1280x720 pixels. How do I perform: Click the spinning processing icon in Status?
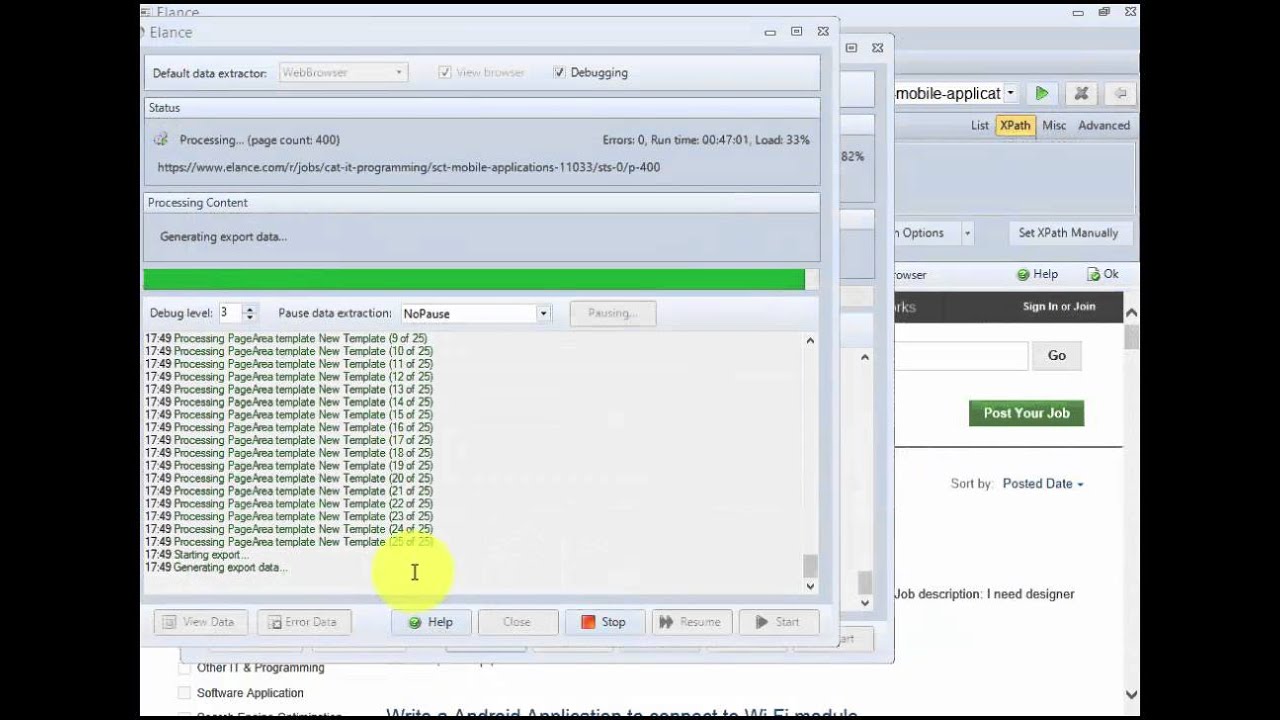coord(161,140)
